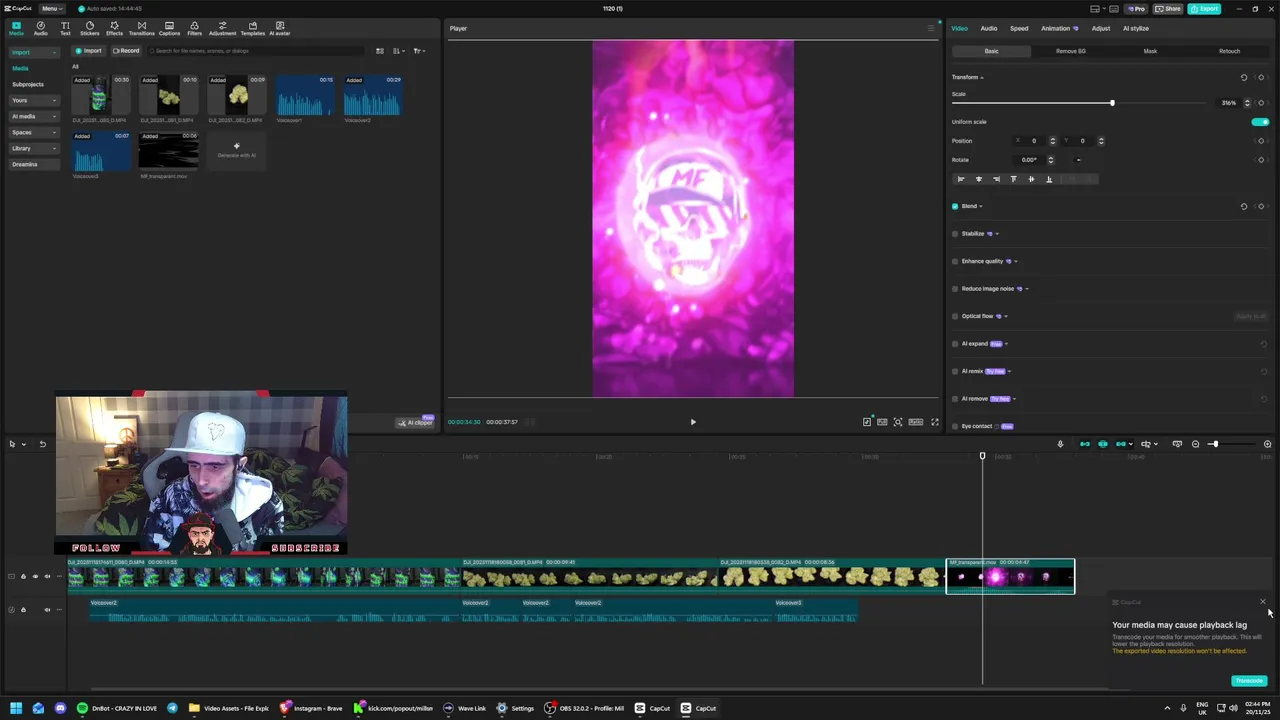Switch to the Audio tab in inspector

coord(988,28)
